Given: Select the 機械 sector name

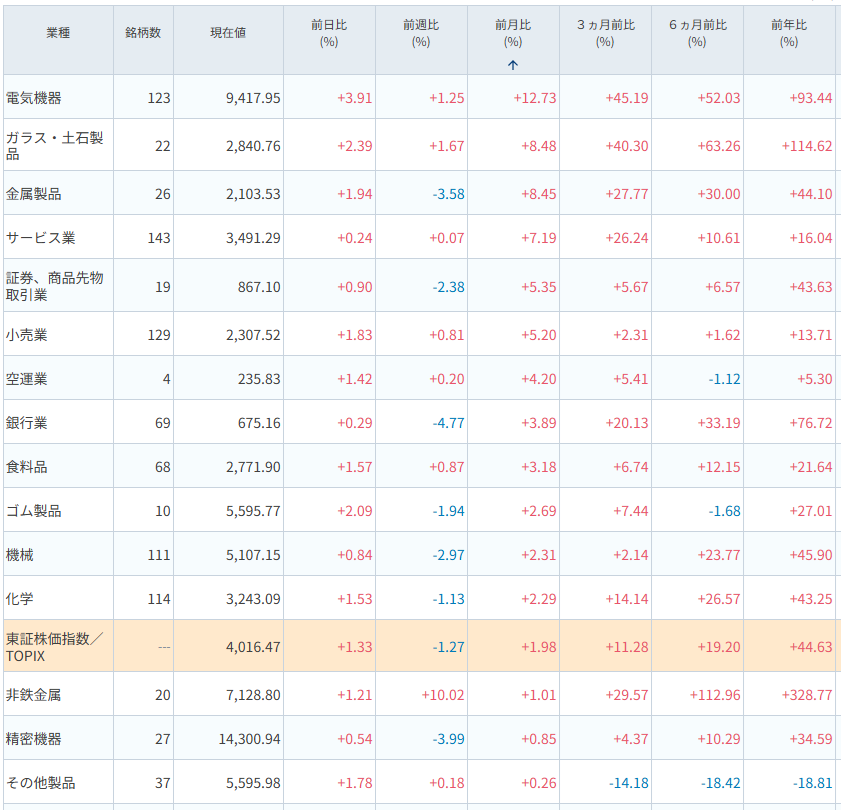Looking at the screenshot, I should click(19, 555).
